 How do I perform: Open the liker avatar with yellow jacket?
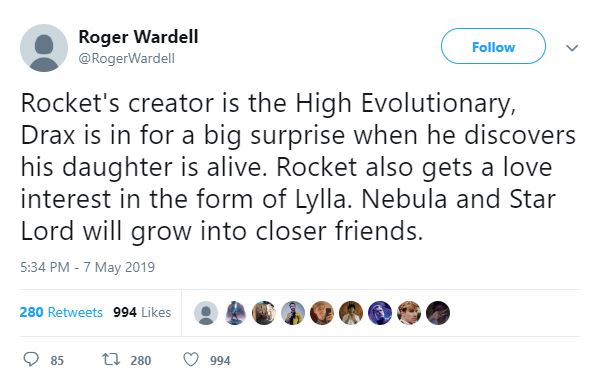[x=293, y=313]
